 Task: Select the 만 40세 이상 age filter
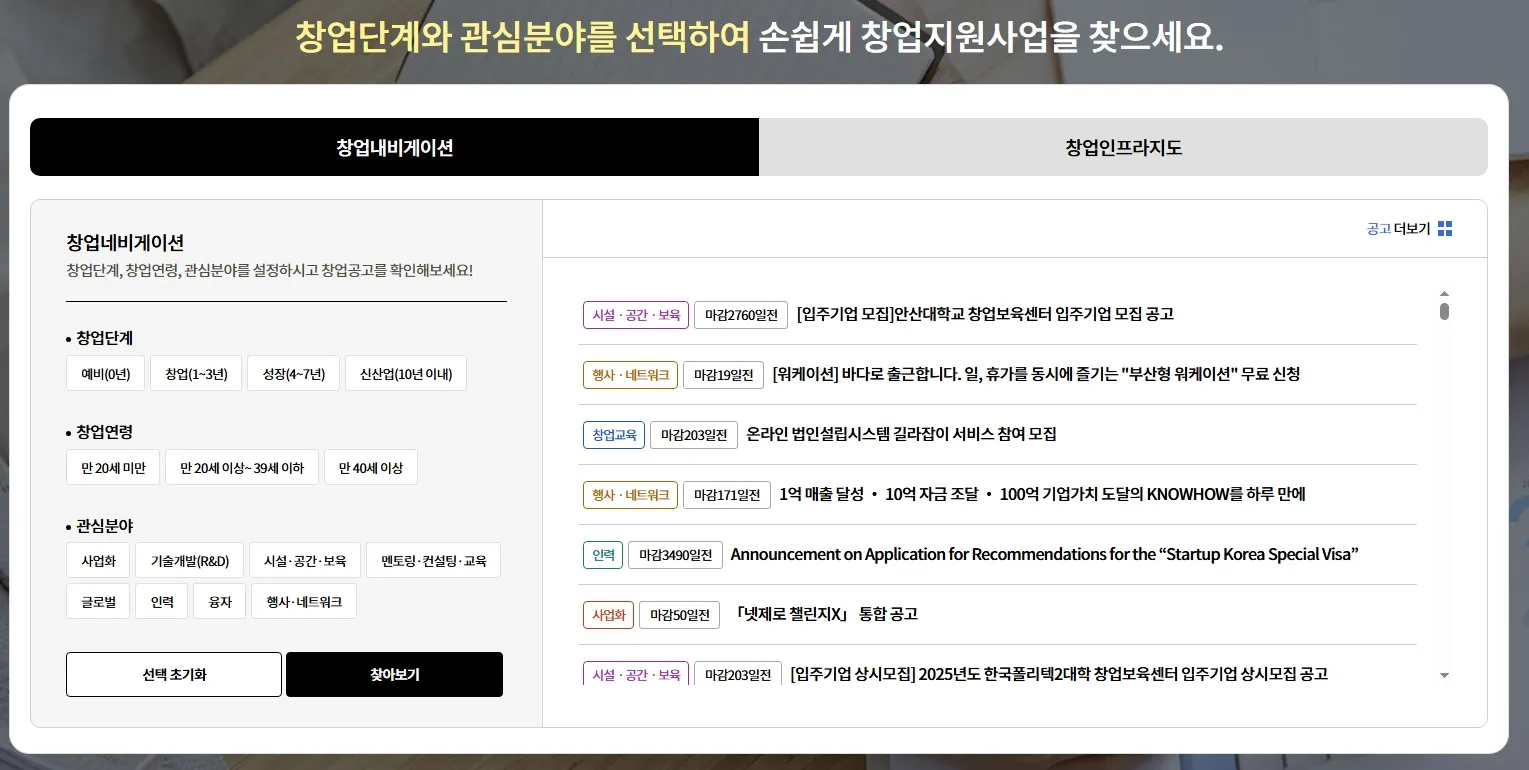coord(370,466)
